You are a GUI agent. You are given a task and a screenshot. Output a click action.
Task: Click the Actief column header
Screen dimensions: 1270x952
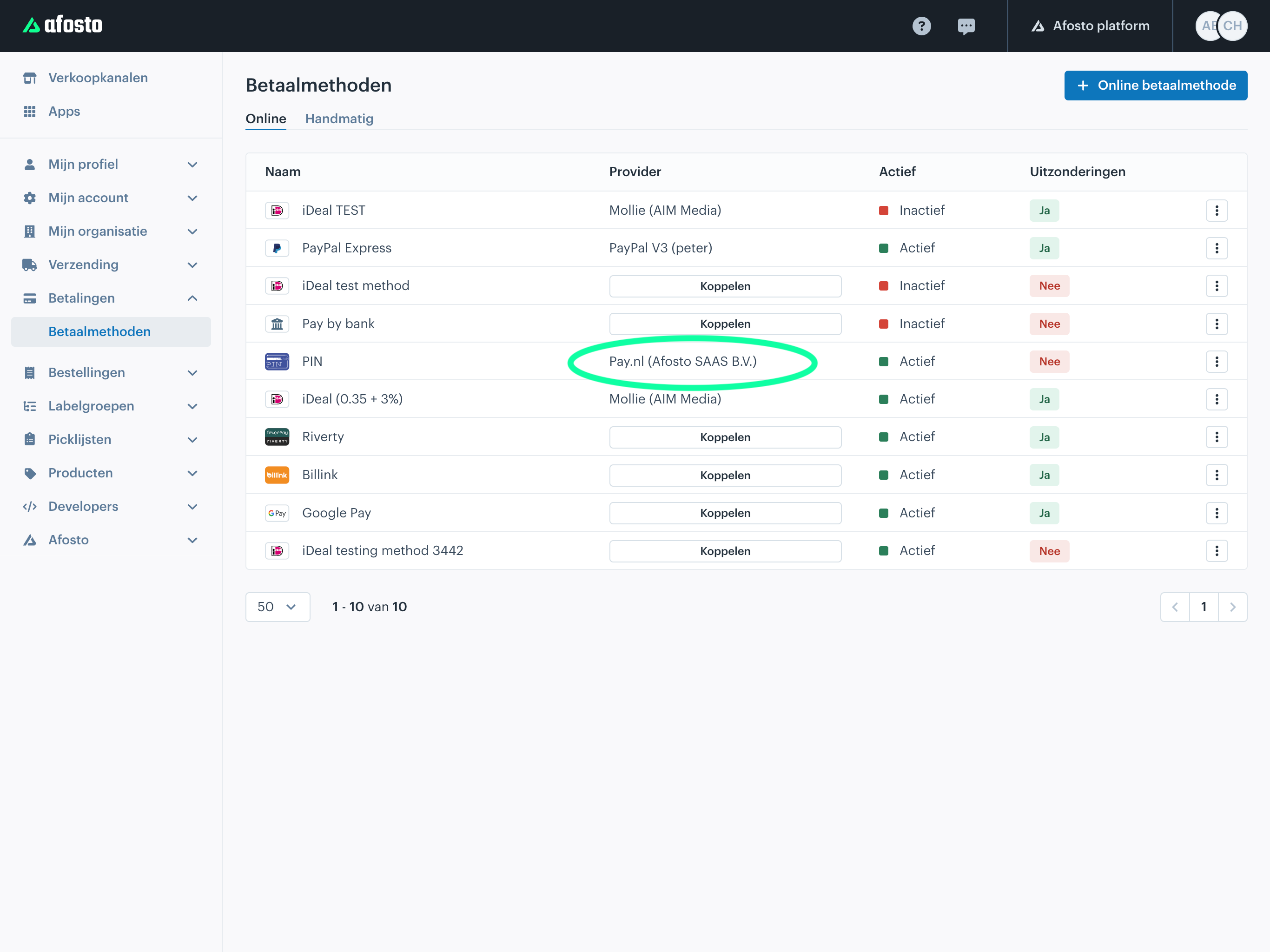click(x=897, y=172)
